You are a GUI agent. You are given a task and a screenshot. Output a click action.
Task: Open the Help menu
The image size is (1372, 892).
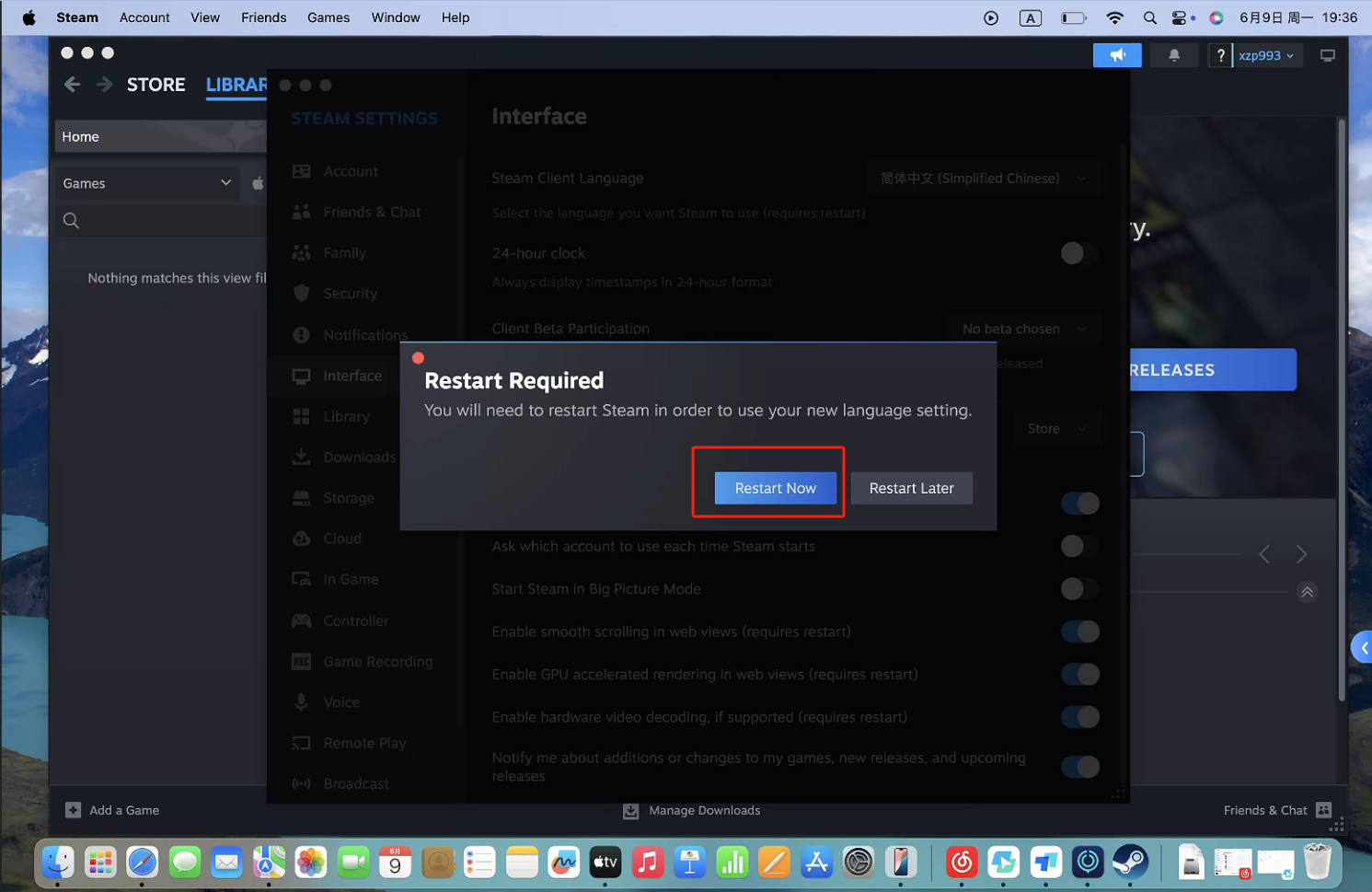[x=455, y=17]
